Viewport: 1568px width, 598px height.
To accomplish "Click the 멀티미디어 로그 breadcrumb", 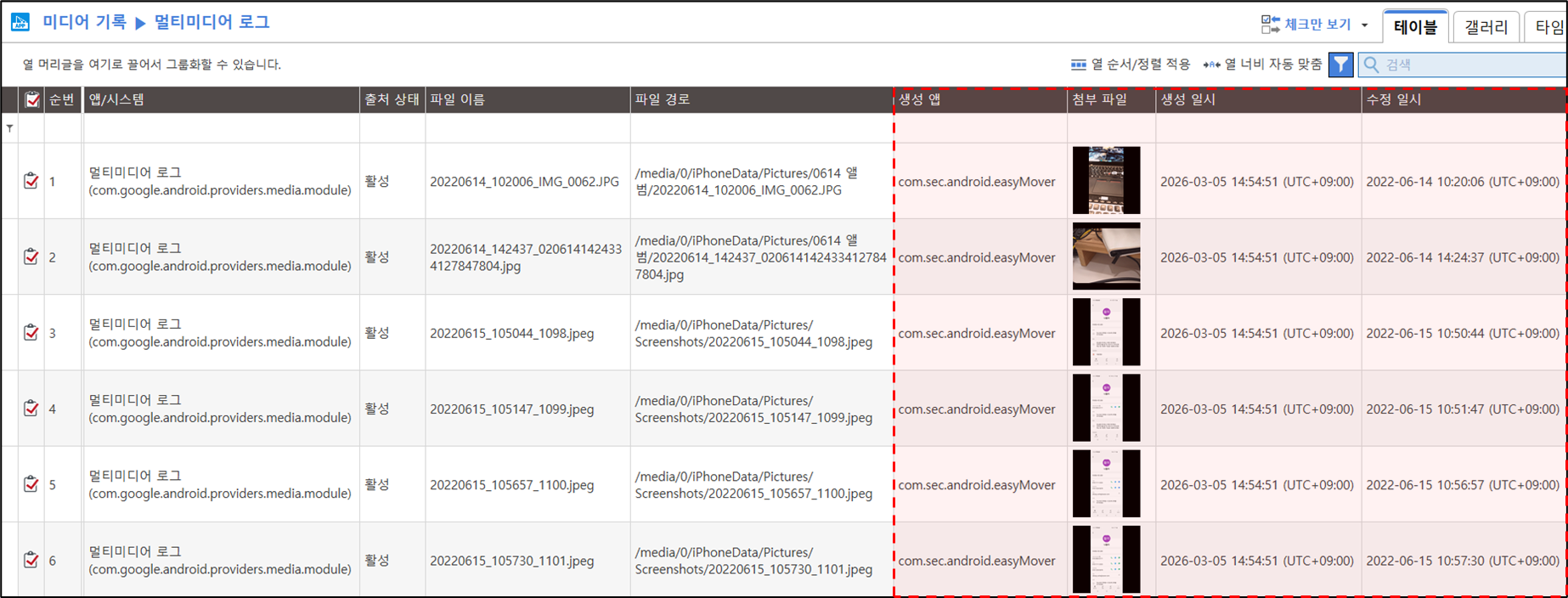I will coord(212,22).
